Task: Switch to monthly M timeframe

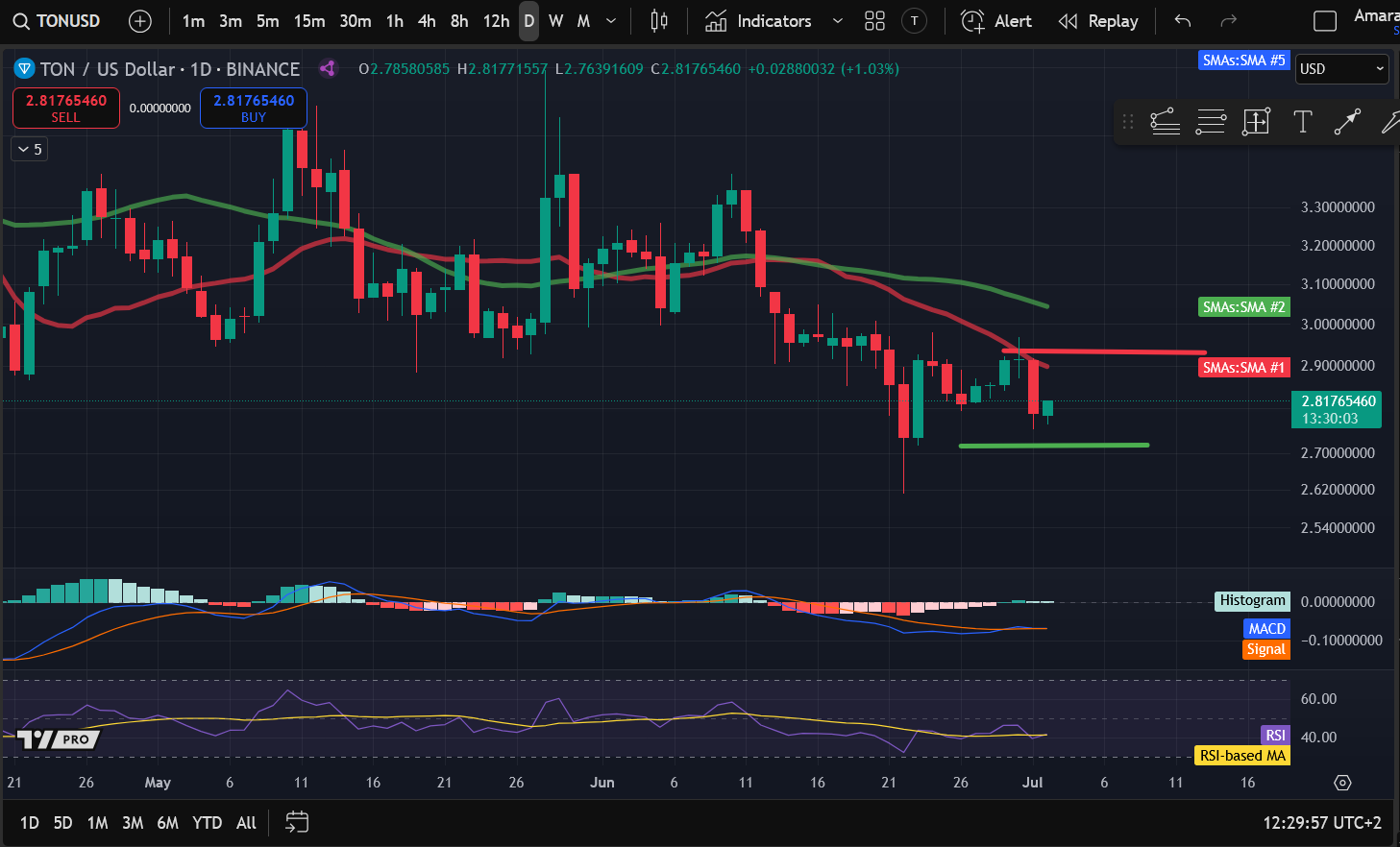Action: (583, 21)
